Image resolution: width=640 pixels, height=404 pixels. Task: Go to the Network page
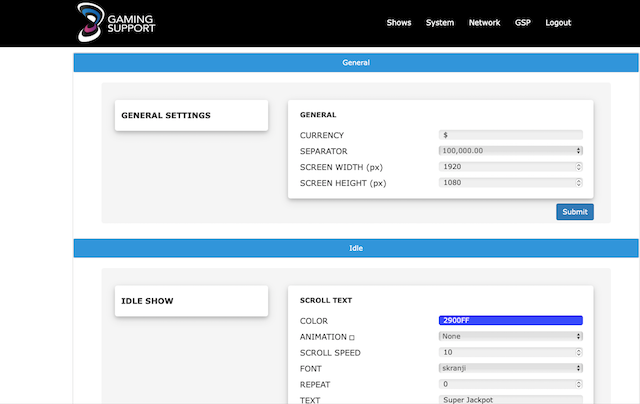(x=484, y=22)
